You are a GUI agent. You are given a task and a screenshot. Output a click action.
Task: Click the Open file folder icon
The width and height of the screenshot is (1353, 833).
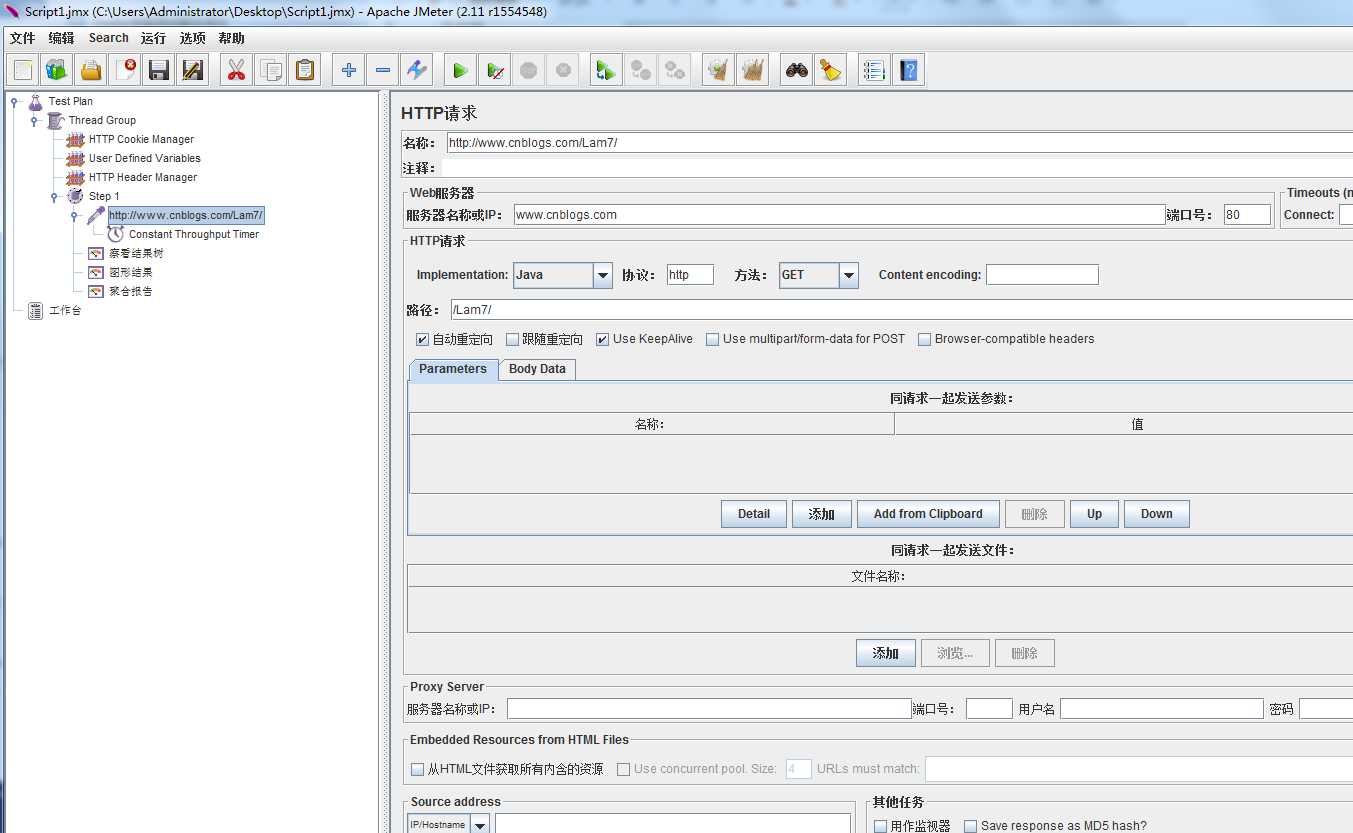pos(91,70)
